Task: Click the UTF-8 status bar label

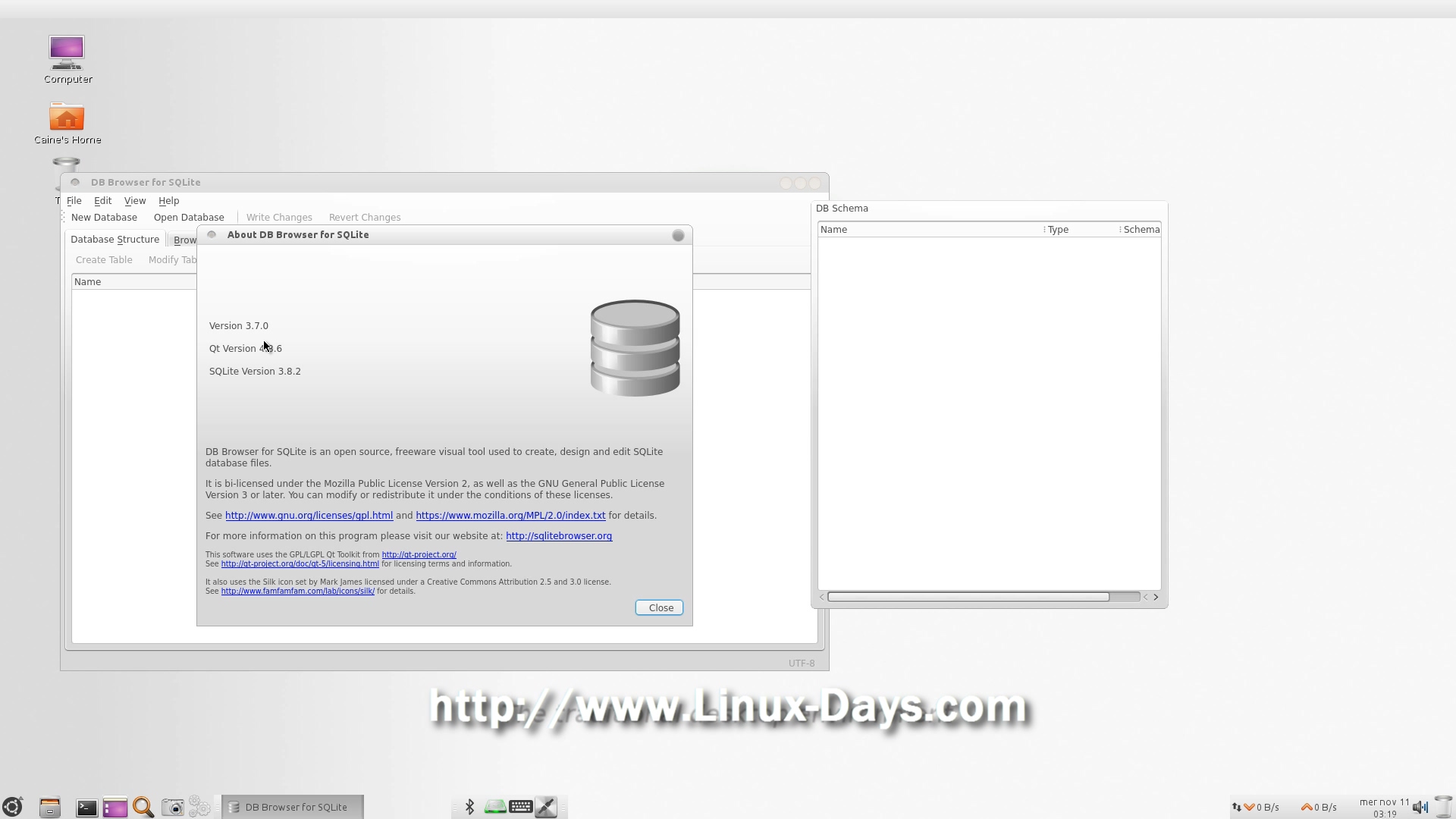Action: (802, 664)
